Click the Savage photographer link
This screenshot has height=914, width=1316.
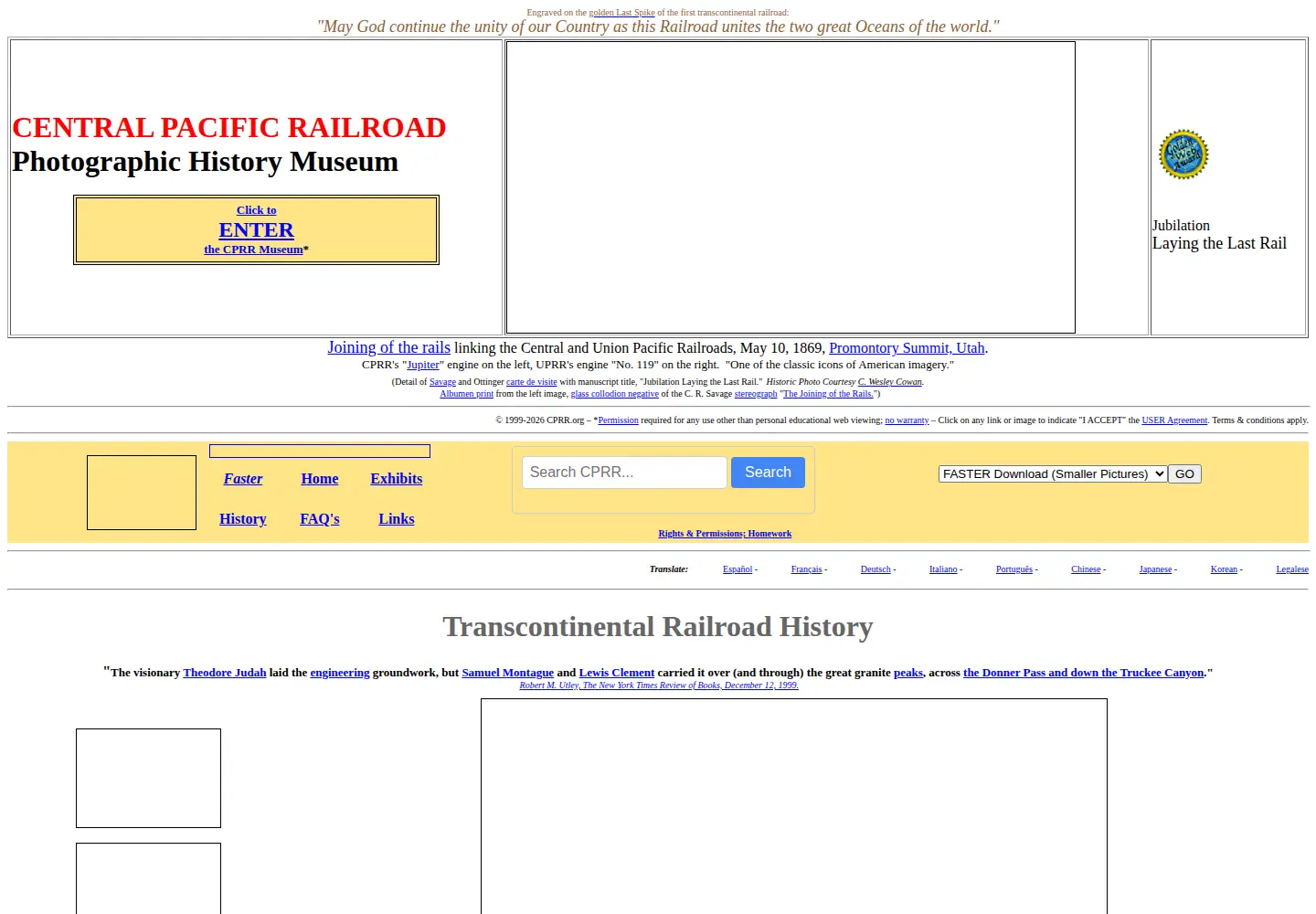[x=442, y=382]
